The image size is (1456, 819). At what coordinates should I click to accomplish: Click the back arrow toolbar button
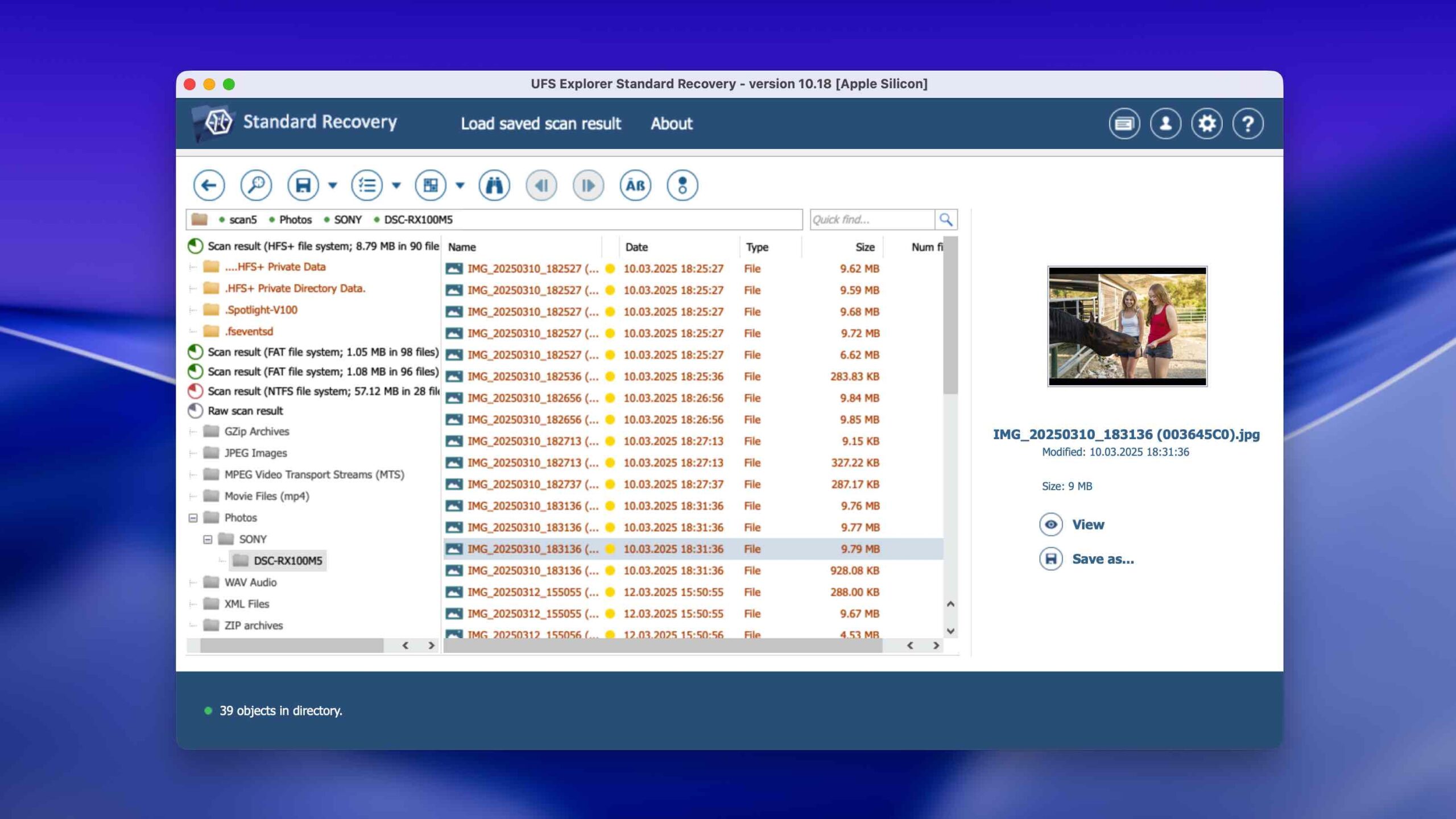pos(209,185)
